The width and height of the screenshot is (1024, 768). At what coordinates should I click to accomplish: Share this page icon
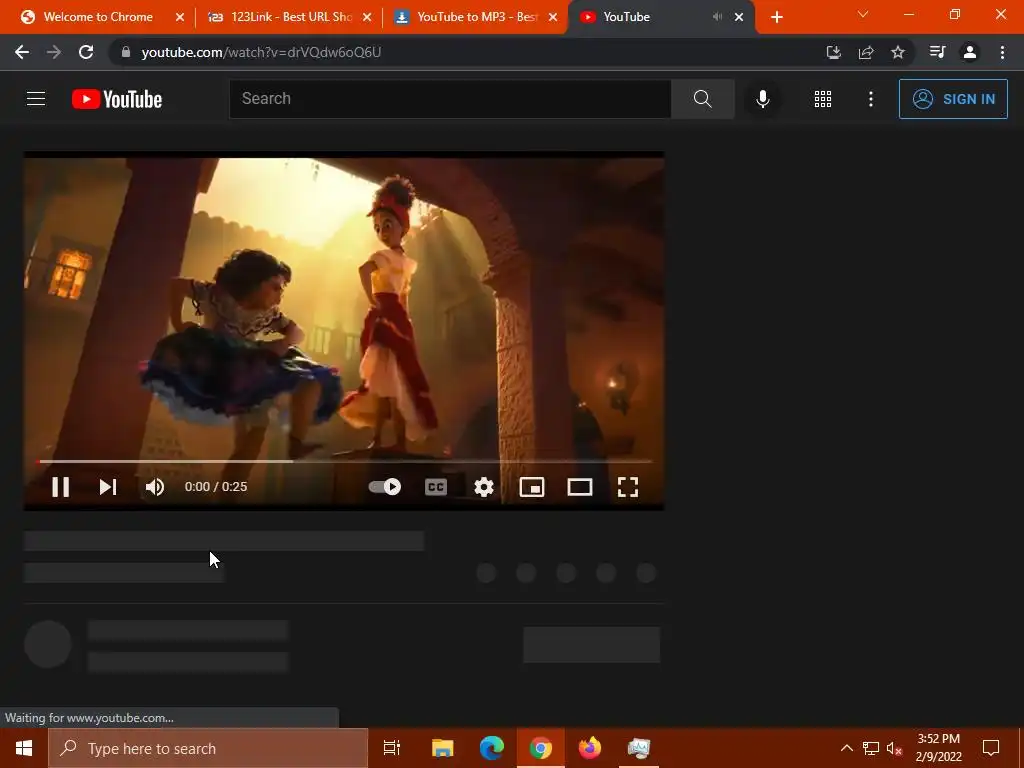click(x=866, y=52)
